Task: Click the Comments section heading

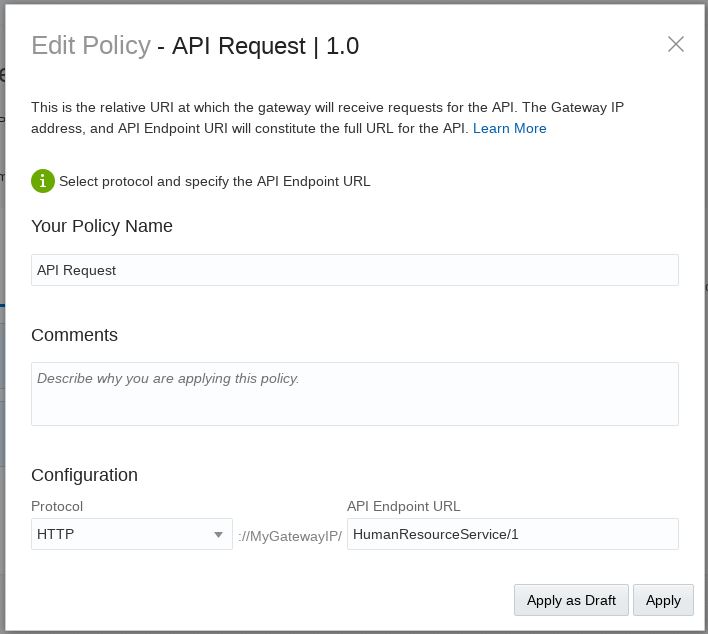Action: [x=74, y=335]
